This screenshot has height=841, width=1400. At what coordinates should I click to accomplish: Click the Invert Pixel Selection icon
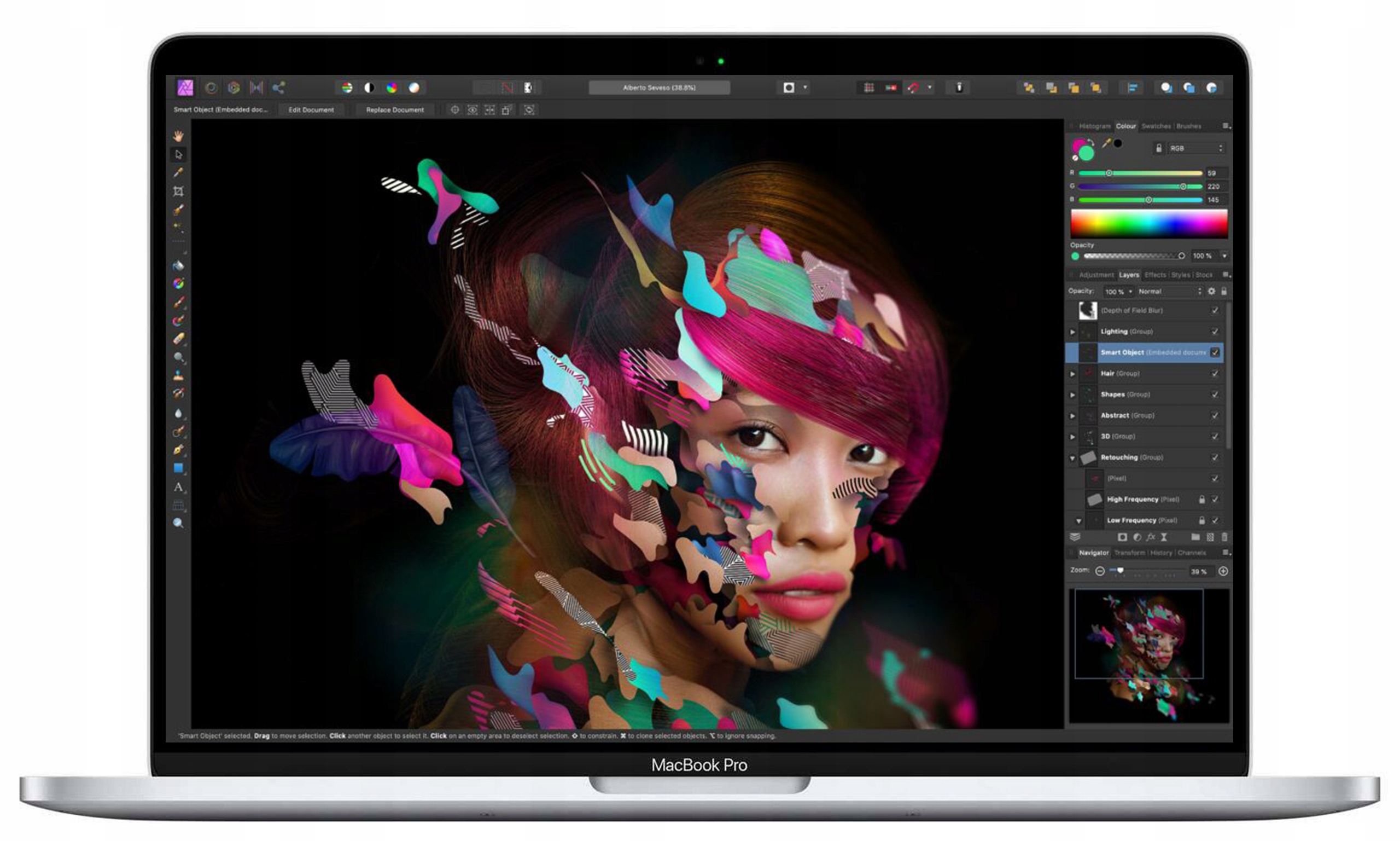click(528, 88)
